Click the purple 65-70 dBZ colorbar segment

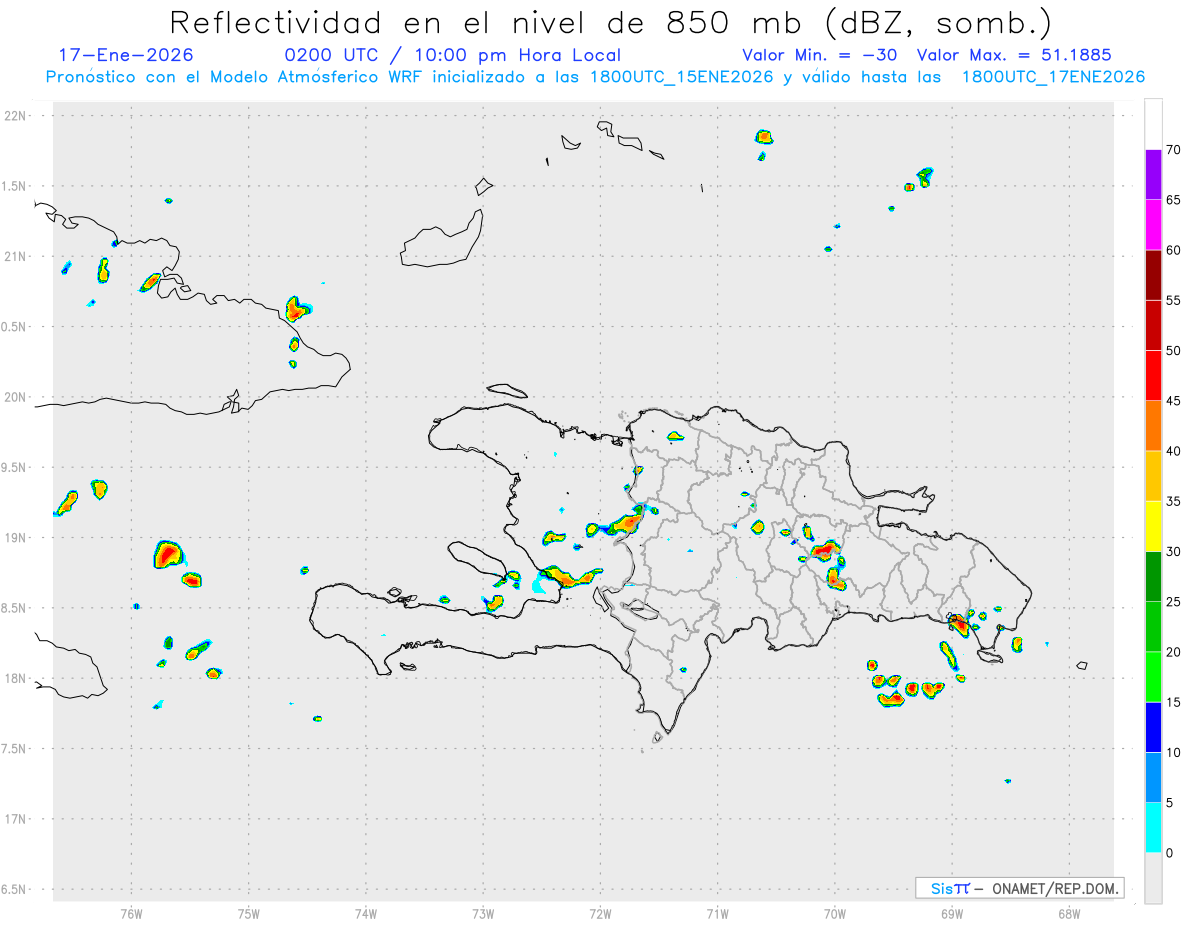pyautogui.click(x=1153, y=174)
